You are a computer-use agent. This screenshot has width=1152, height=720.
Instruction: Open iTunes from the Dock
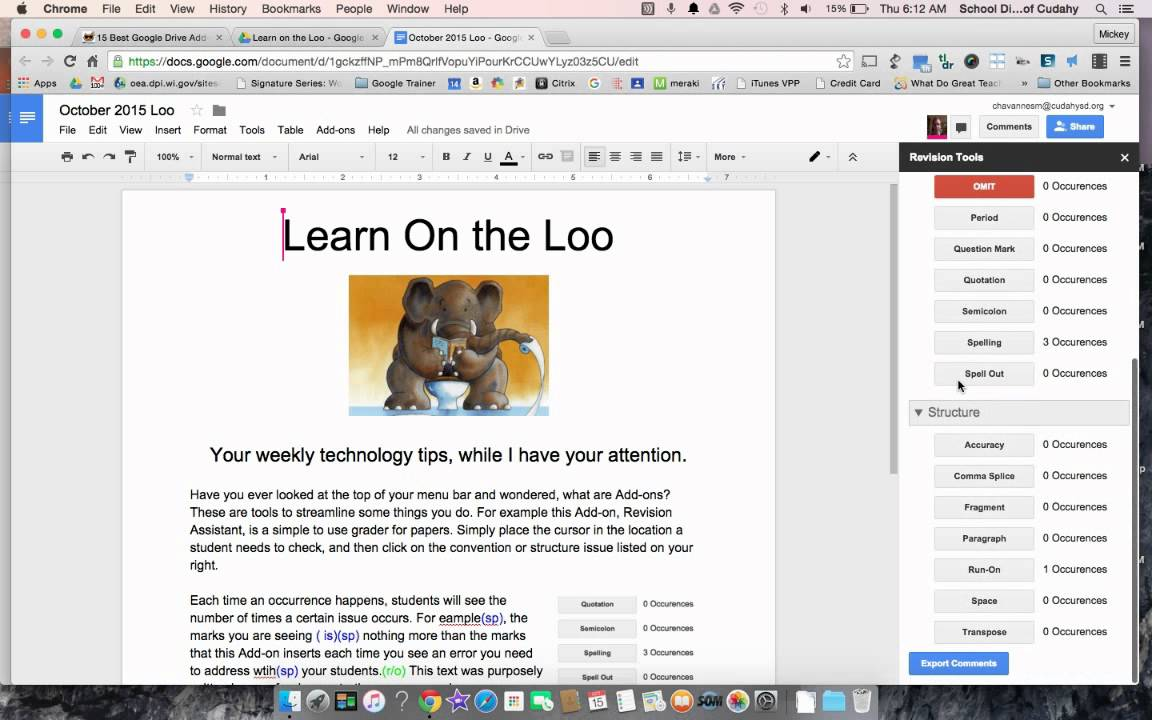click(x=373, y=702)
